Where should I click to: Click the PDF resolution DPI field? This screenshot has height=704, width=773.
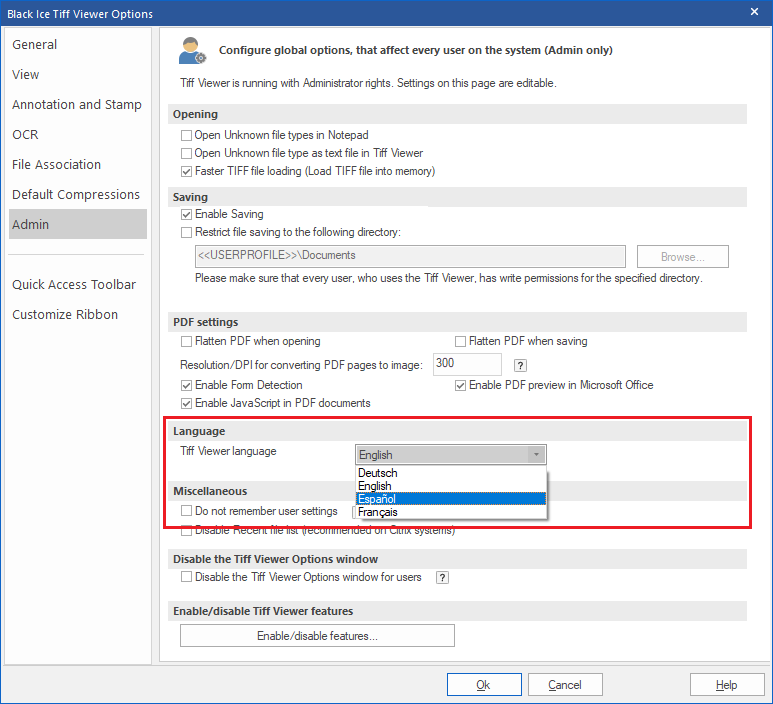pyautogui.click(x=467, y=364)
